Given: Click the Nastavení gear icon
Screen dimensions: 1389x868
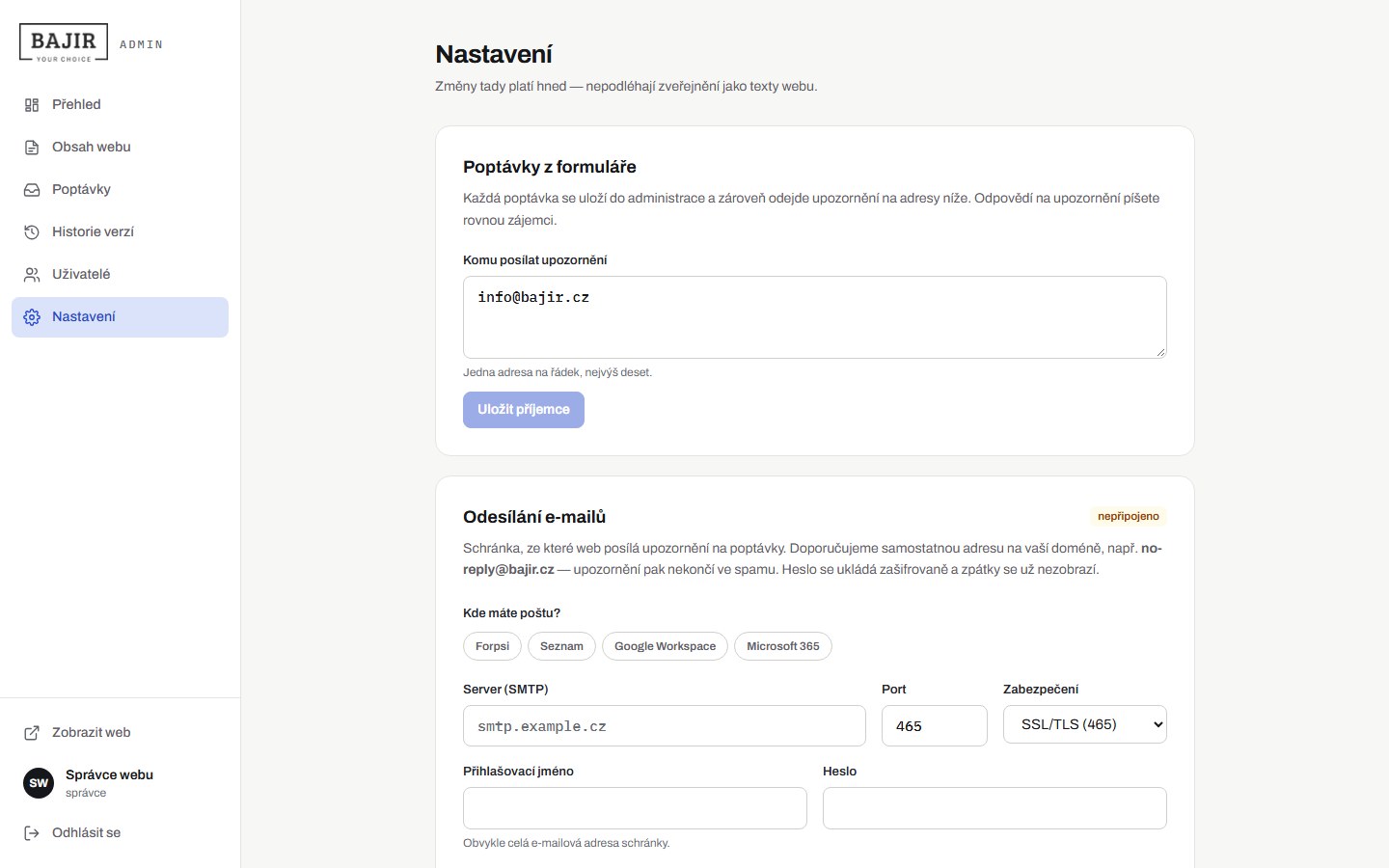Looking at the screenshot, I should point(32,317).
